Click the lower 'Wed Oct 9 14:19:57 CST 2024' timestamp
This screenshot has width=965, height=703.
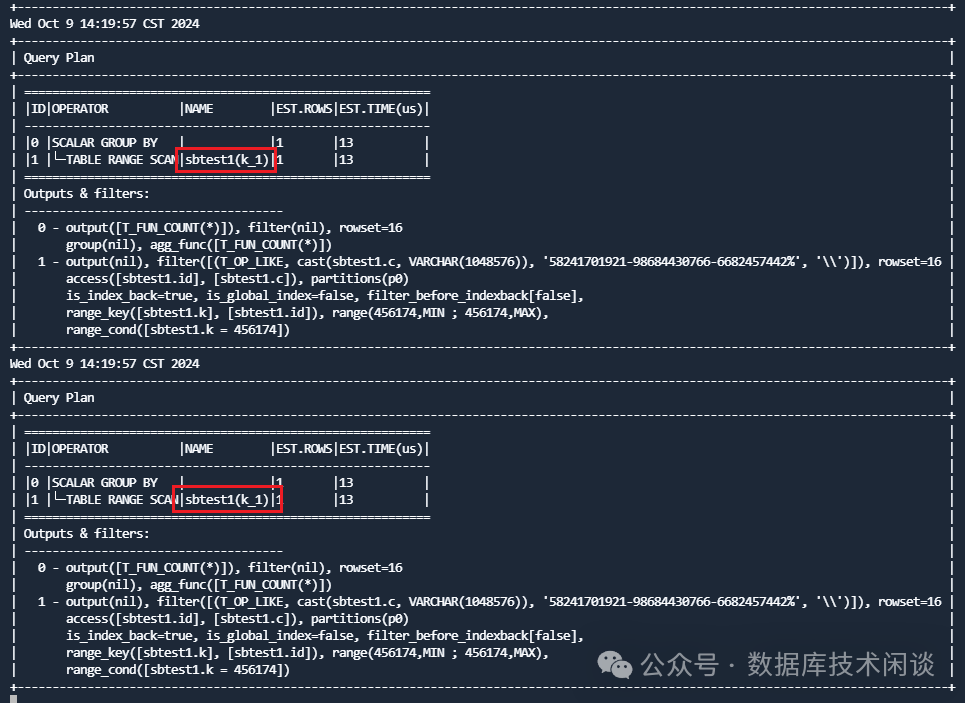click(105, 363)
